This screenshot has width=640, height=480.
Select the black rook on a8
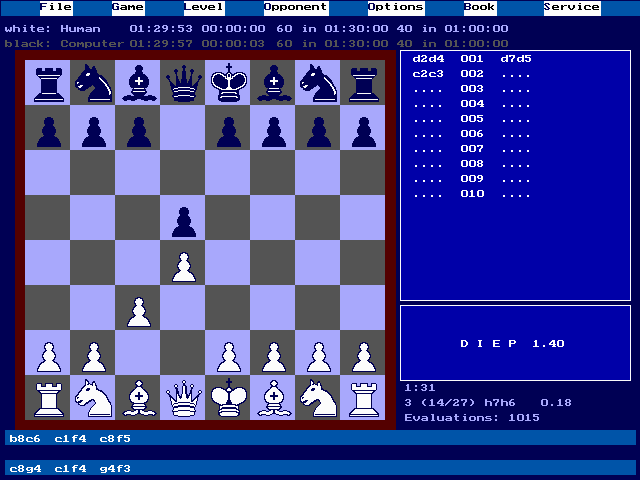coord(49,84)
